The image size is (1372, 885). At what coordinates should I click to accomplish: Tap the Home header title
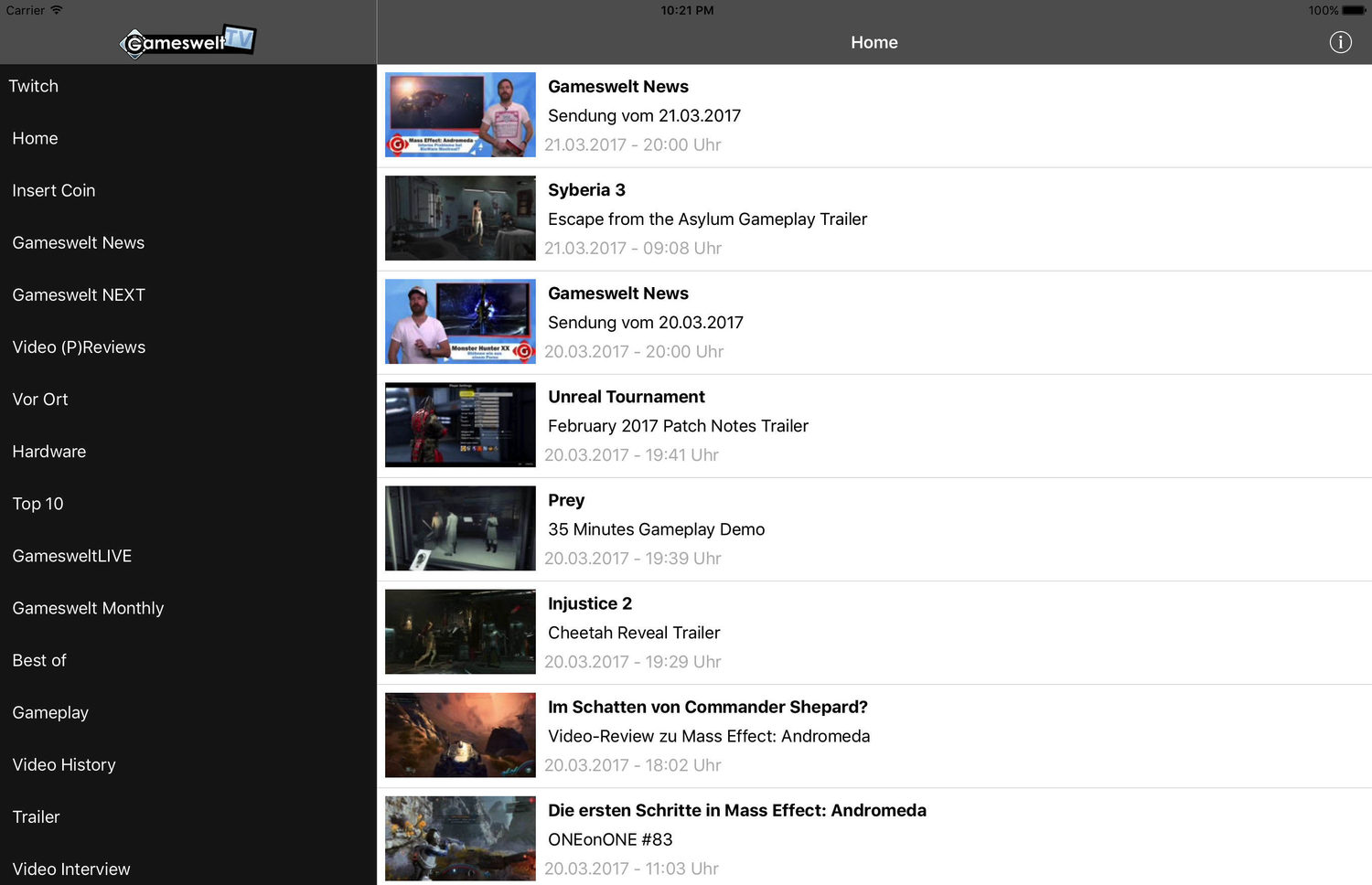point(874,42)
